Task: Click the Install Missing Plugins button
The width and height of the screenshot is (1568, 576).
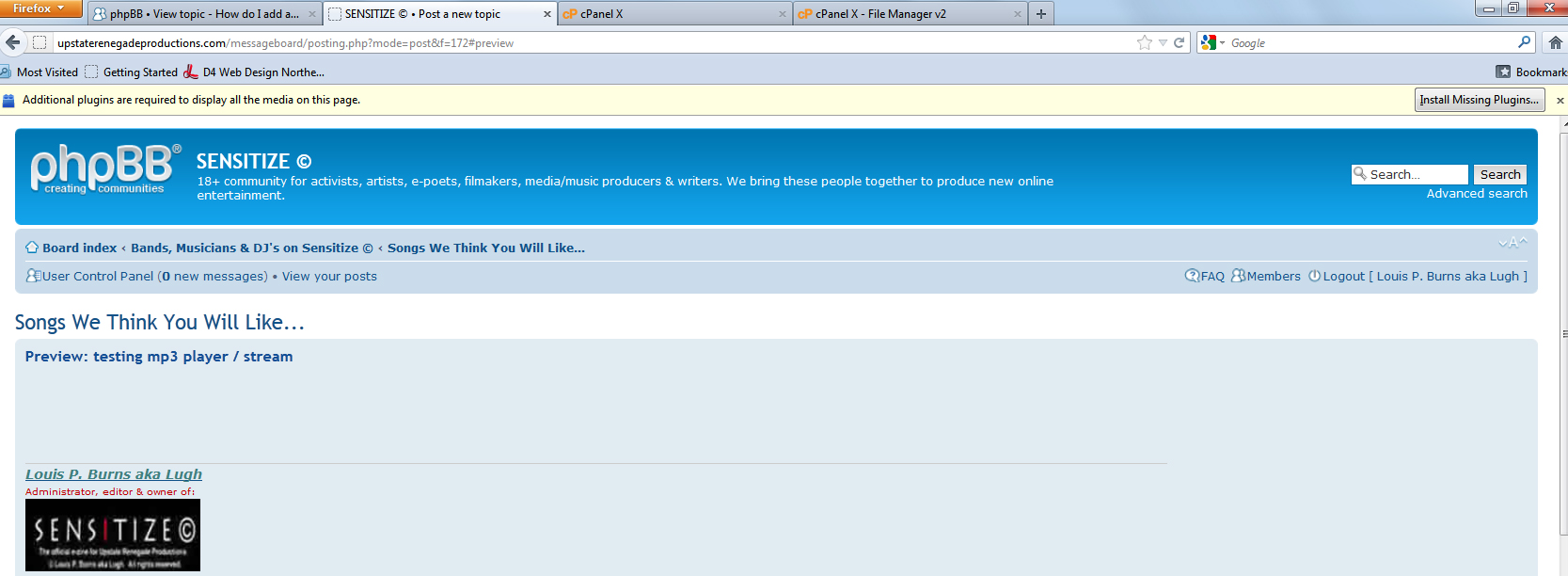Action: [x=1479, y=100]
